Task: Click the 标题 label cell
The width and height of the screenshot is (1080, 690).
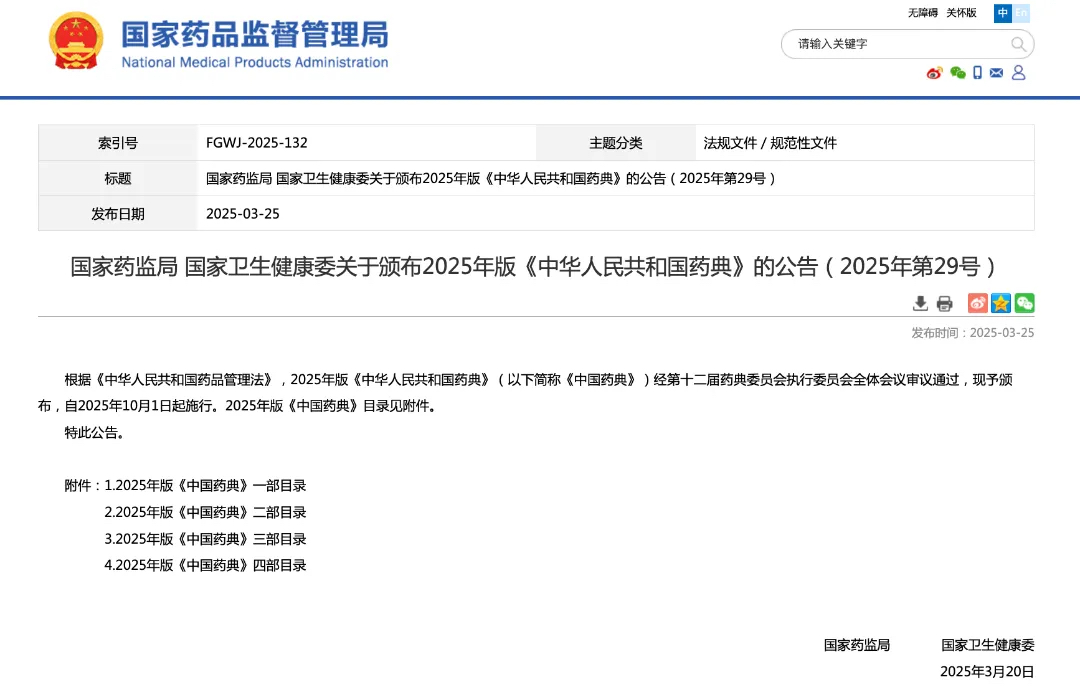Action: click(x=118, y=179)
